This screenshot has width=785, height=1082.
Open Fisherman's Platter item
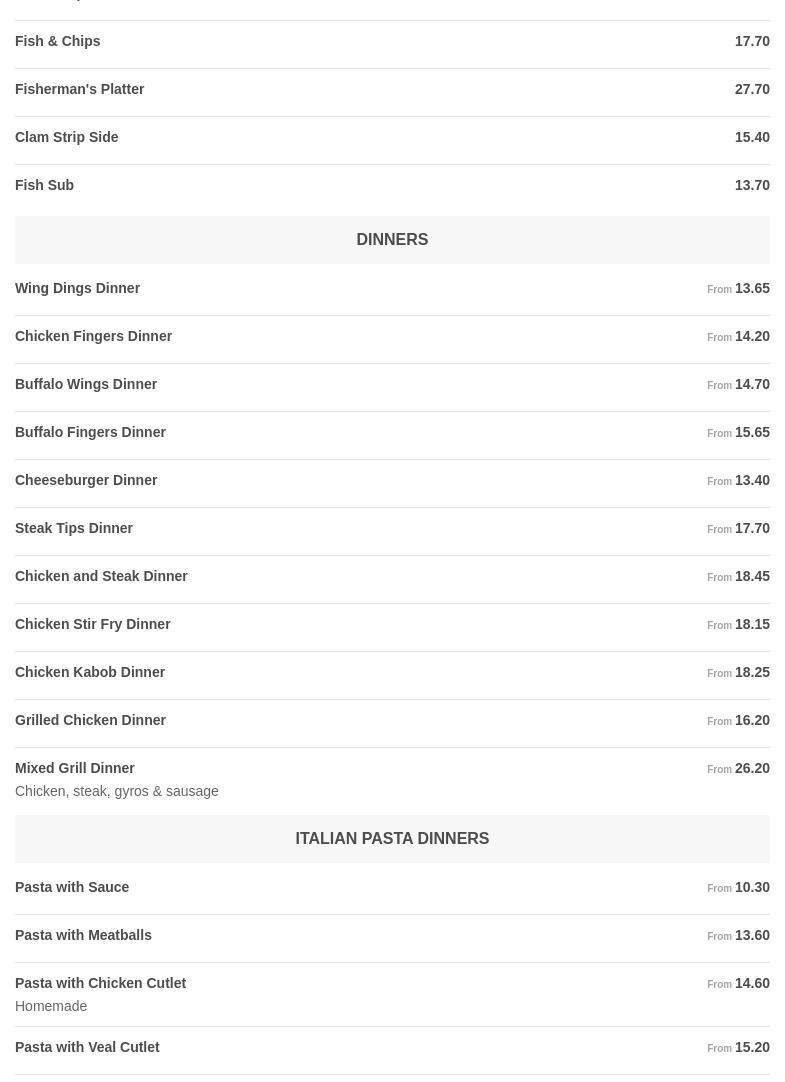tap(80, 90)
